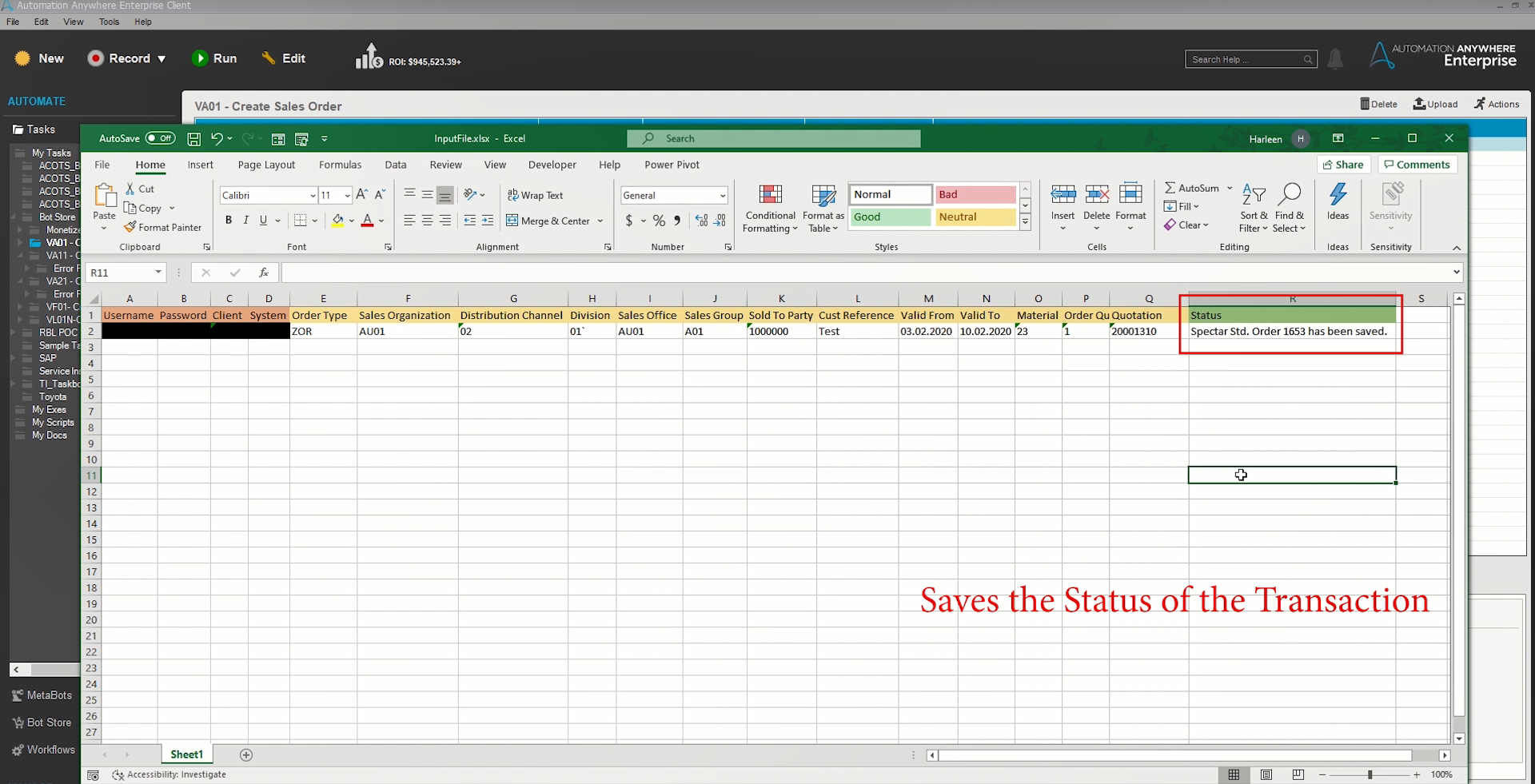Toggle Italic formatting
The width and height of the screenshot is (1535, 784).
[246, 221]
